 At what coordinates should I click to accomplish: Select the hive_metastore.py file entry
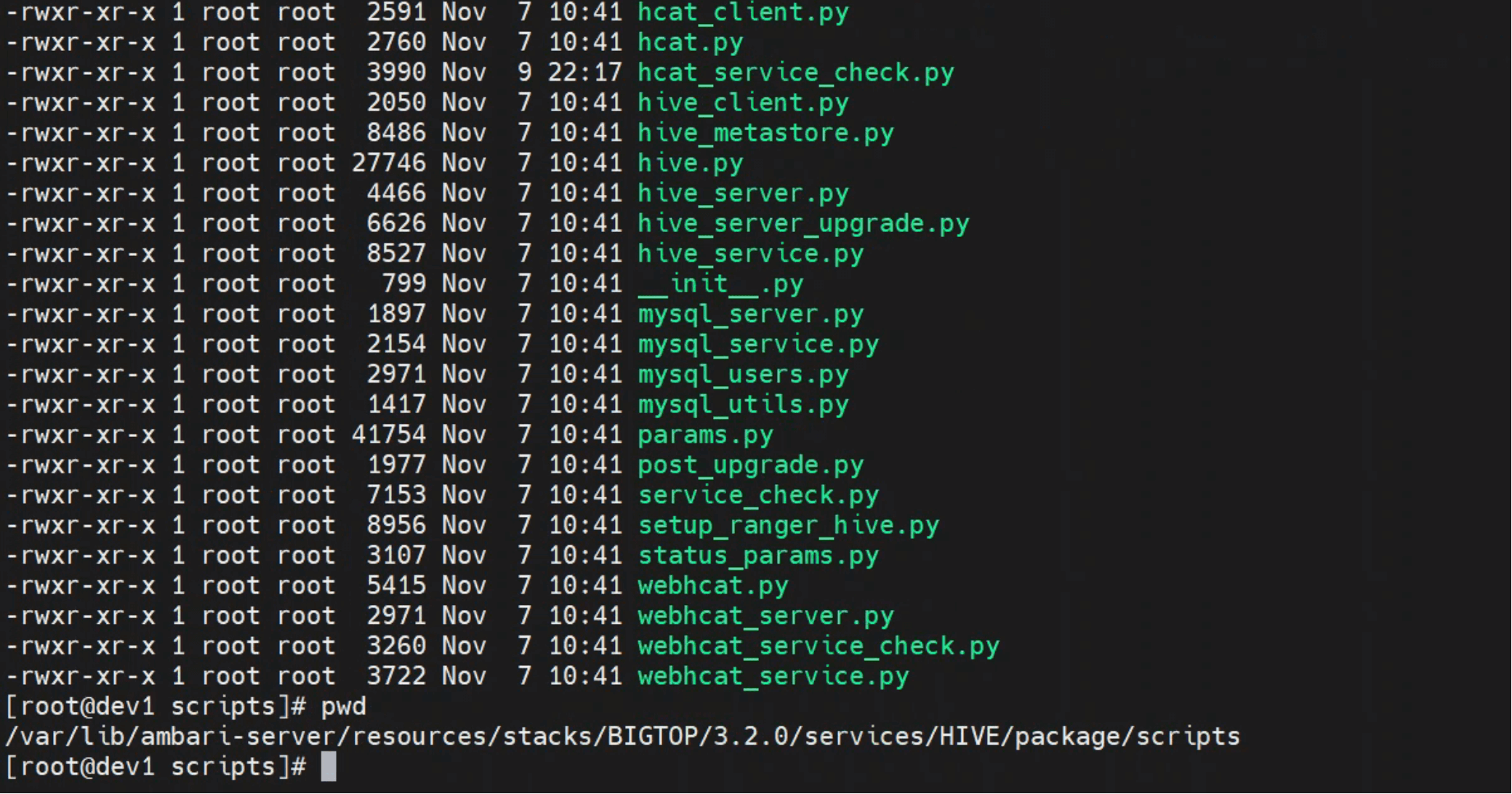765,133
